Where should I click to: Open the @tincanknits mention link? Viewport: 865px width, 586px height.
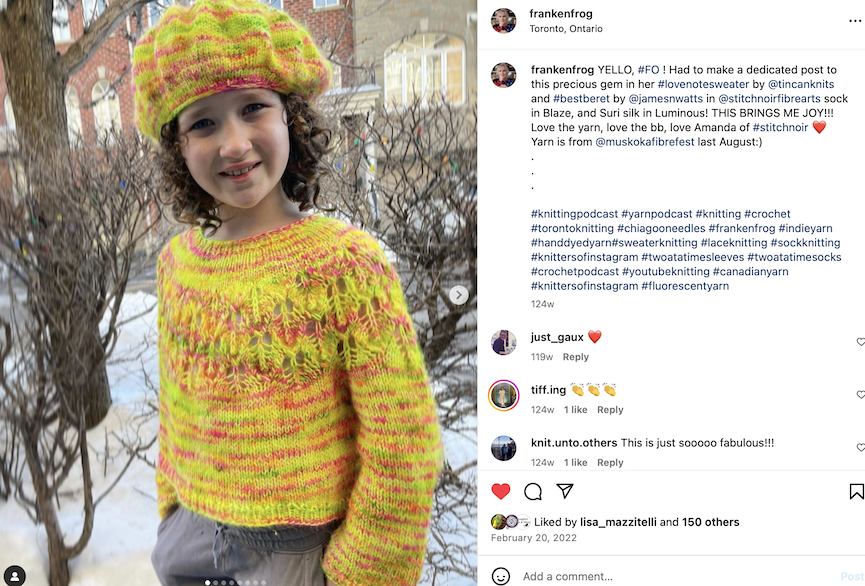pyautogui.click(x=801, y=84)
